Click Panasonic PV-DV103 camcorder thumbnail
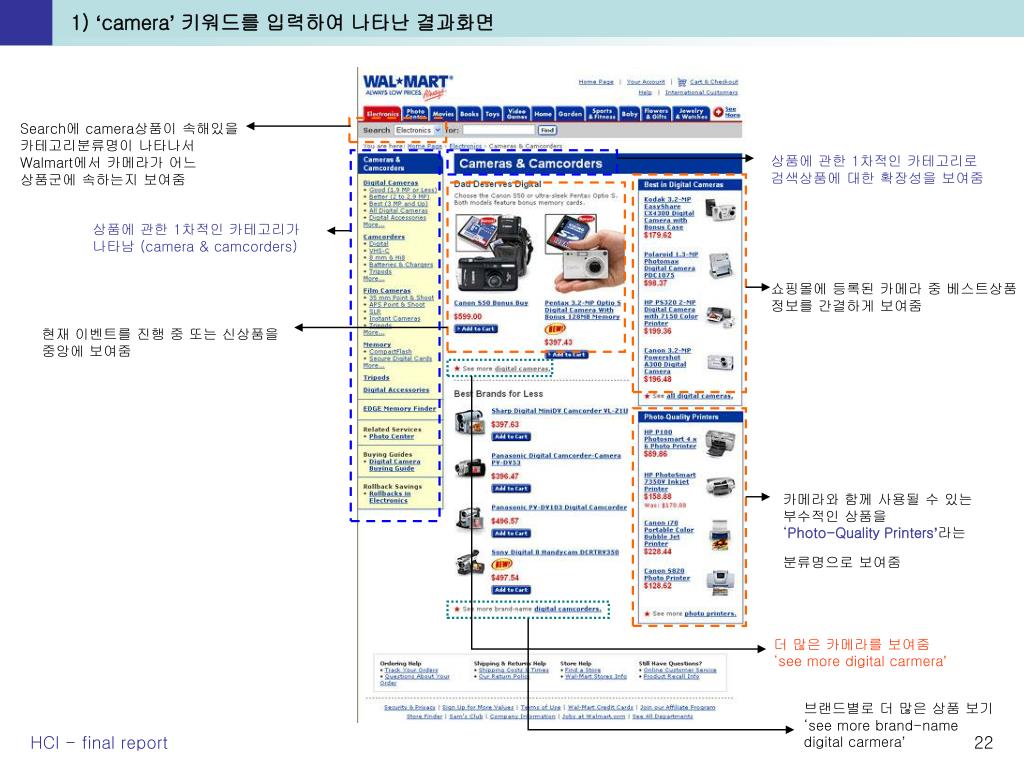Image resolution: width=1024 pixels, height=768 pixels. point(469,519)
